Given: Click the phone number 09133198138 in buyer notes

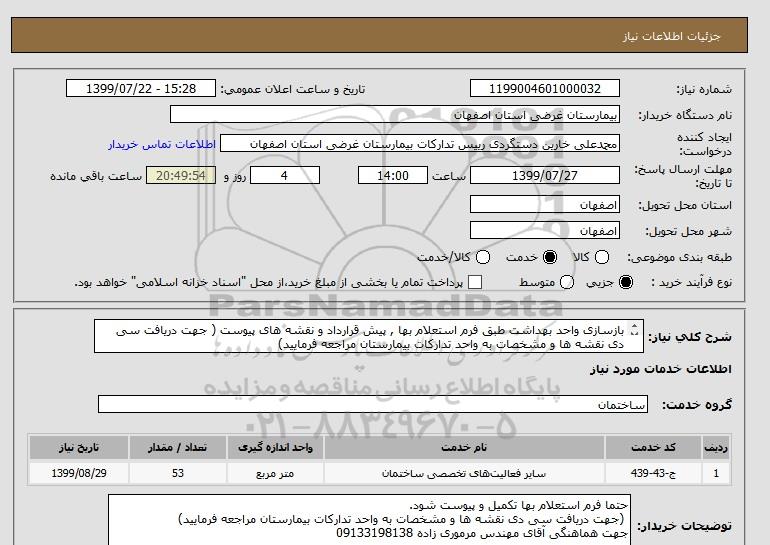Looking at the screenshot, I should (375, 533).
